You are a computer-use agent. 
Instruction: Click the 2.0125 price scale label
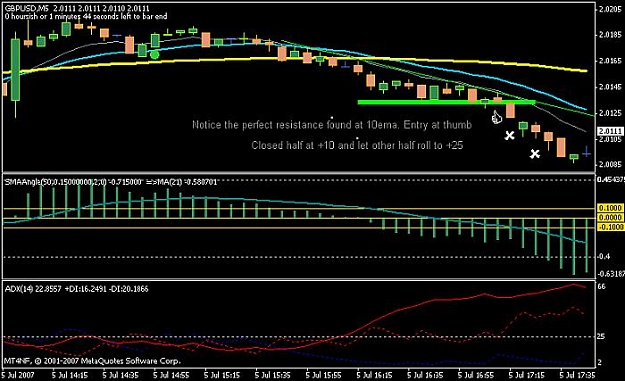pos(610,113)
